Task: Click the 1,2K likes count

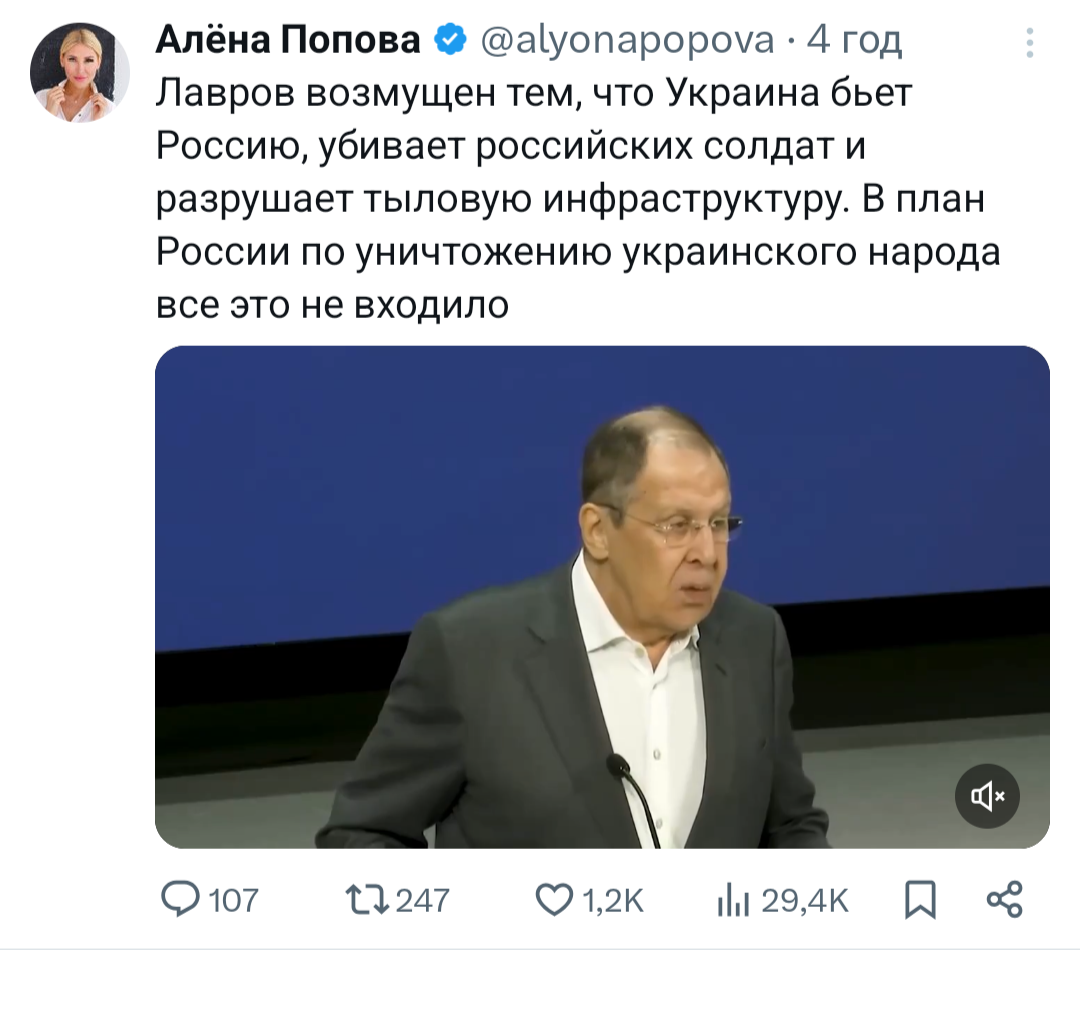Action: pyautogui.click(x=612, y=901)
